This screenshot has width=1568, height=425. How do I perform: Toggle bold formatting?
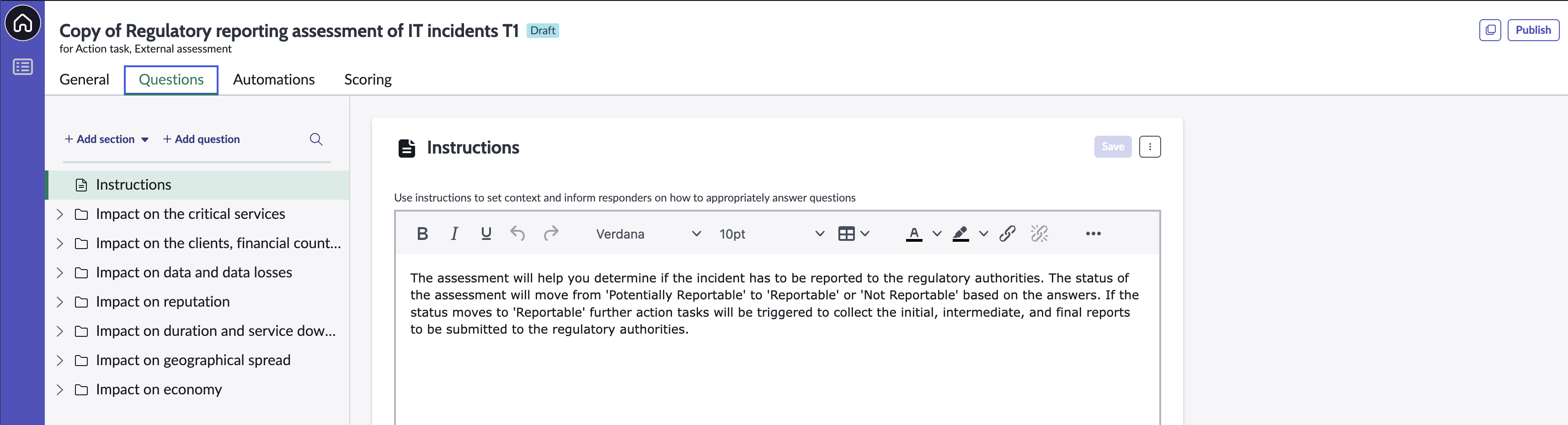(x=422, y=234)
